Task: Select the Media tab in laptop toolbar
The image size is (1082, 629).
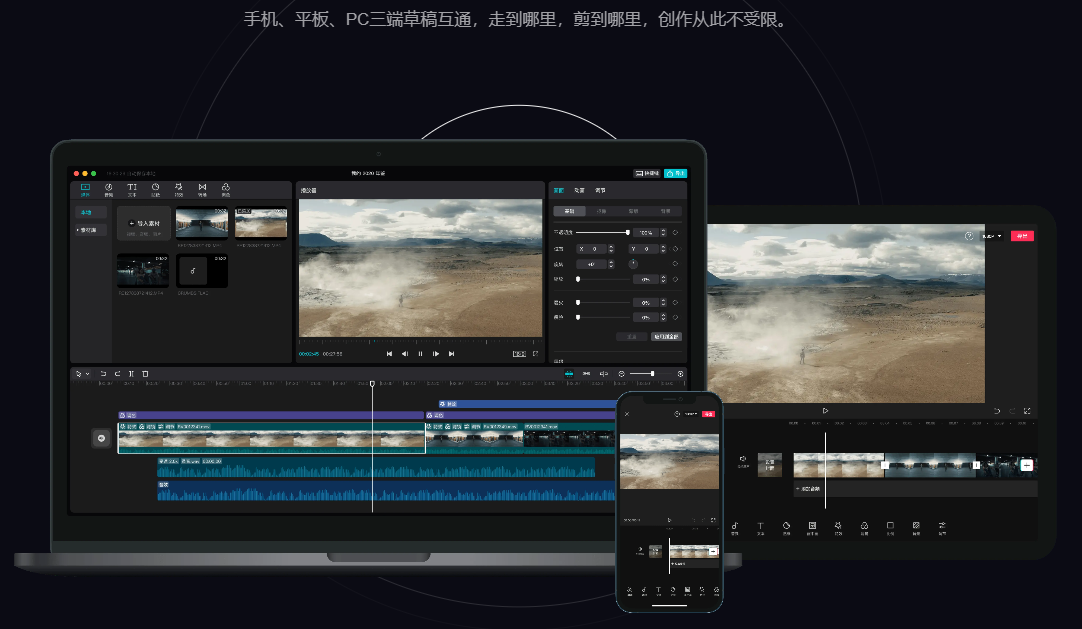Action: pos(85,189)
